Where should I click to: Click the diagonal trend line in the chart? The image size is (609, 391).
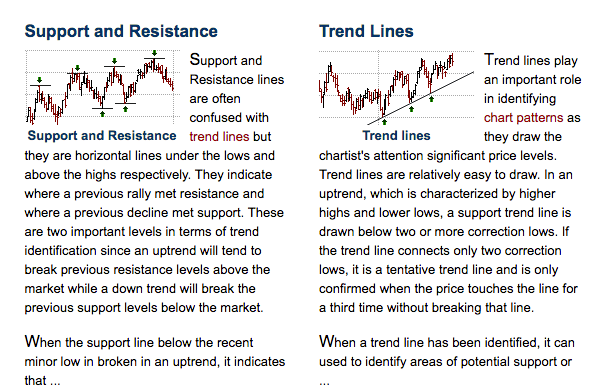click(x=421, y=98)
